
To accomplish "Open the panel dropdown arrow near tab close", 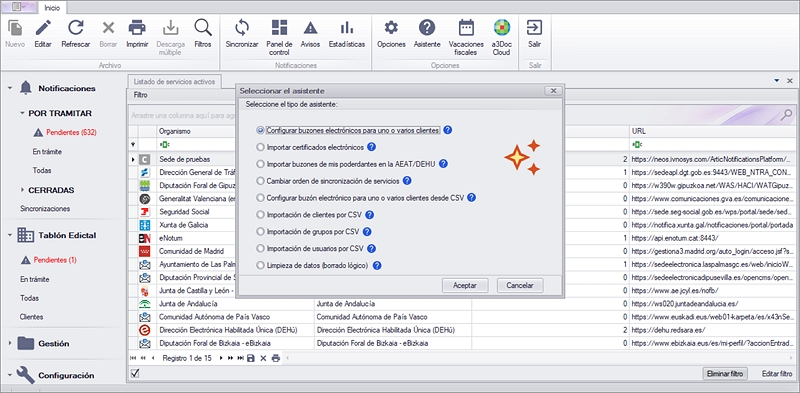I will 777,81.
